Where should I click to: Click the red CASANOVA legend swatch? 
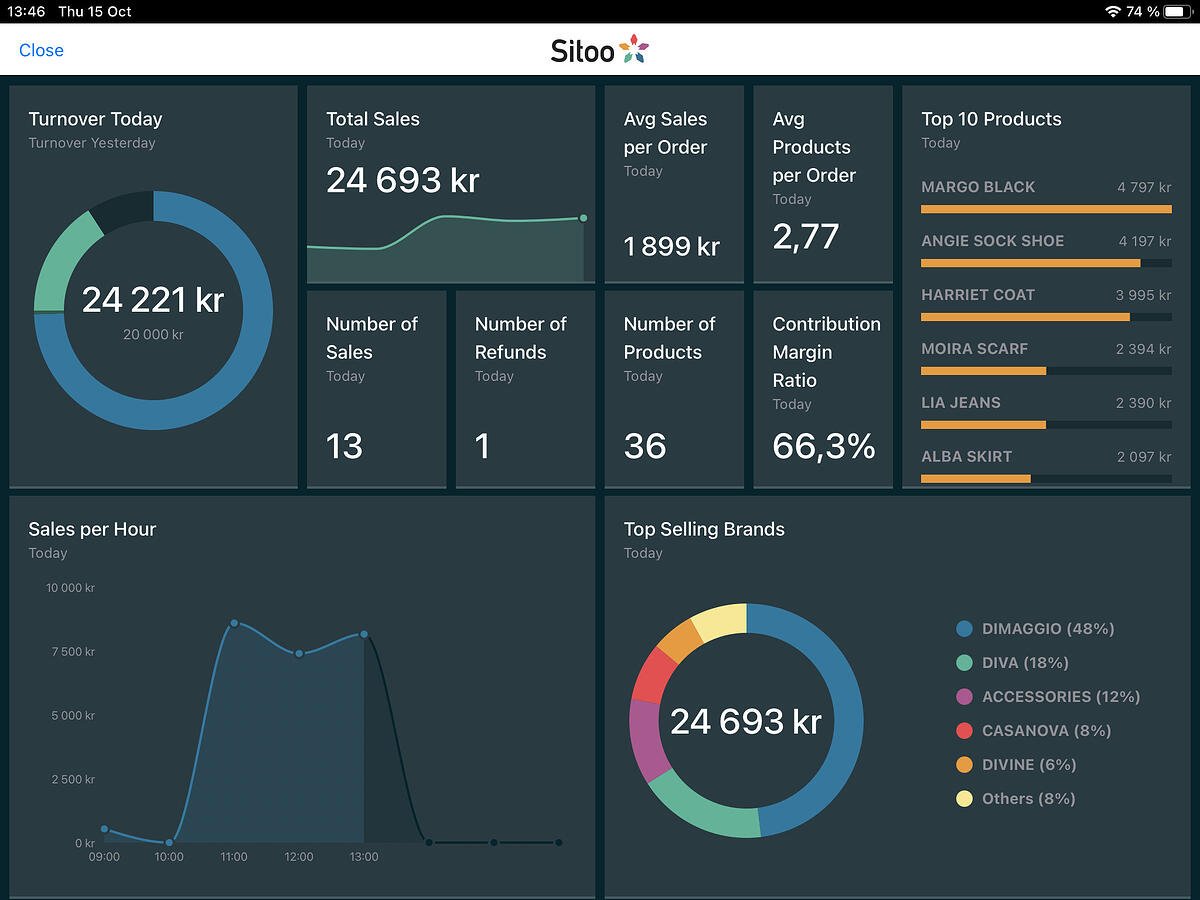(x=964, y=731)
